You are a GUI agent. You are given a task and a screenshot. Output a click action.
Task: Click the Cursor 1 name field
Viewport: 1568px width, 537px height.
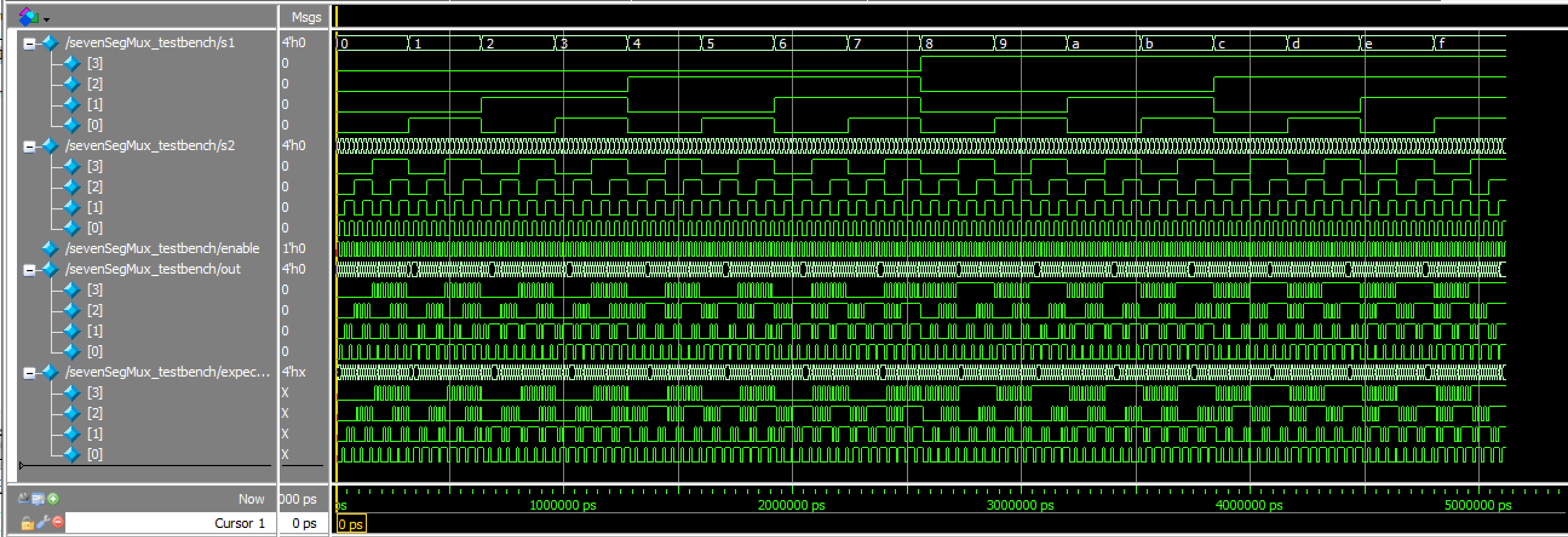[x=171, y=523]
